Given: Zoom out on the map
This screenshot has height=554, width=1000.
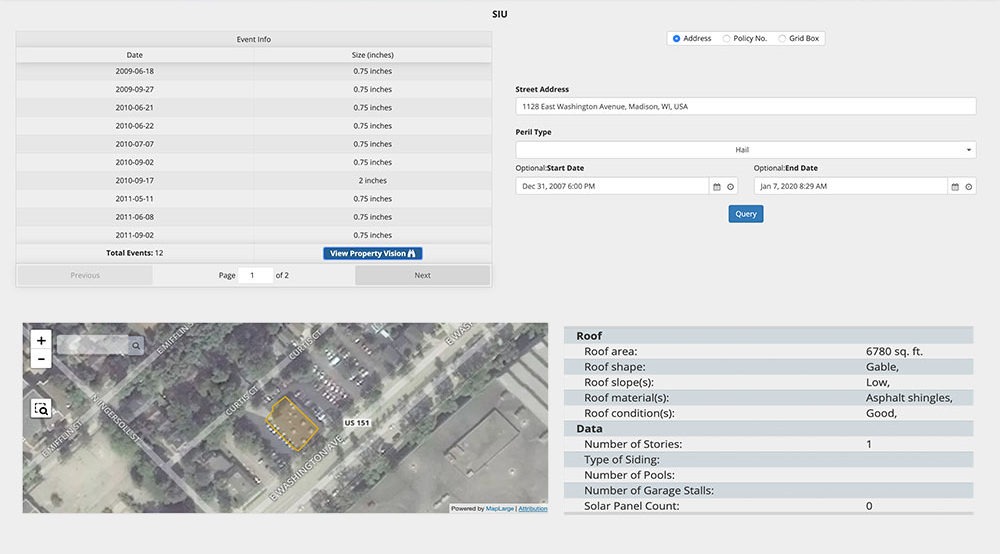Looking at the screenshot, I should pyautogui.click(x=41, y=359).
